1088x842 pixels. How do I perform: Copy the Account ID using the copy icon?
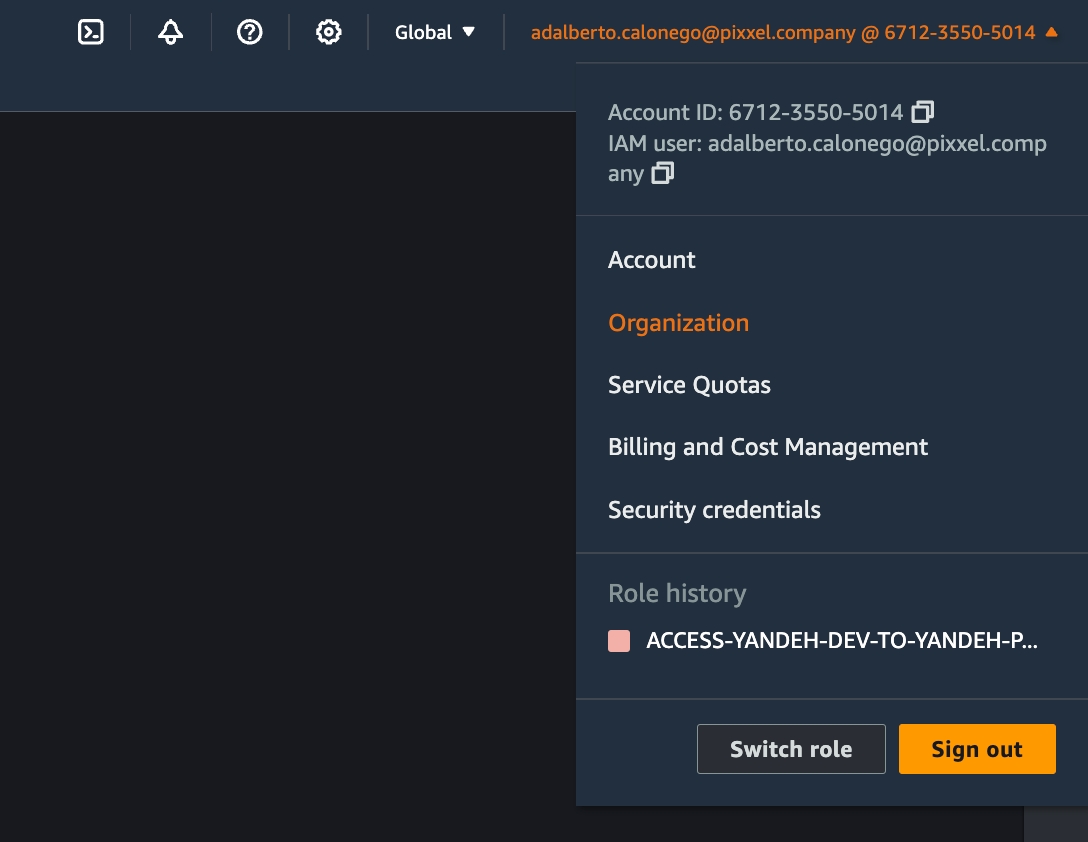click(923, 111)
